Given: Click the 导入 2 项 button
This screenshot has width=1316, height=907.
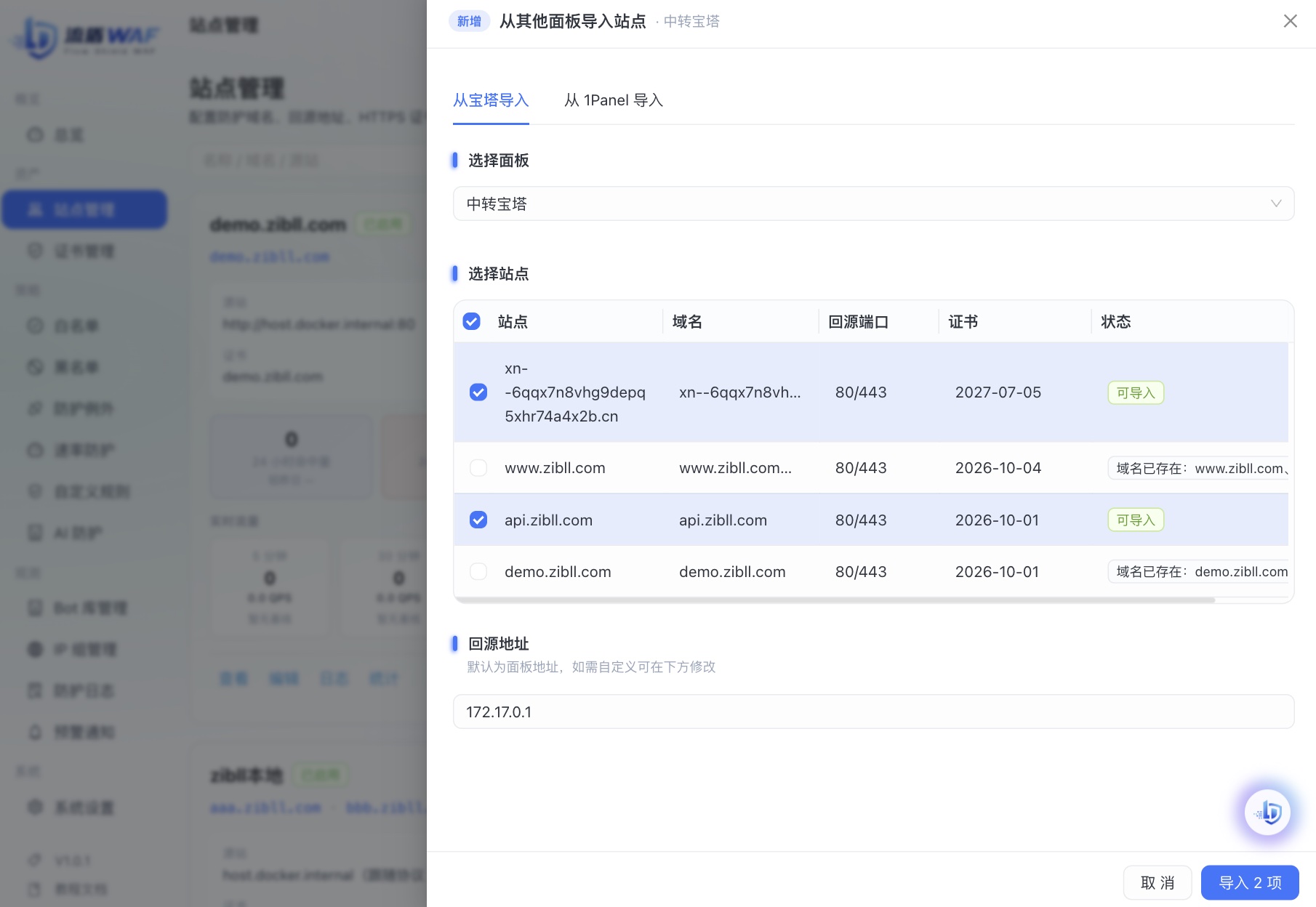Looking at the screenshot, I should 1250,882.
